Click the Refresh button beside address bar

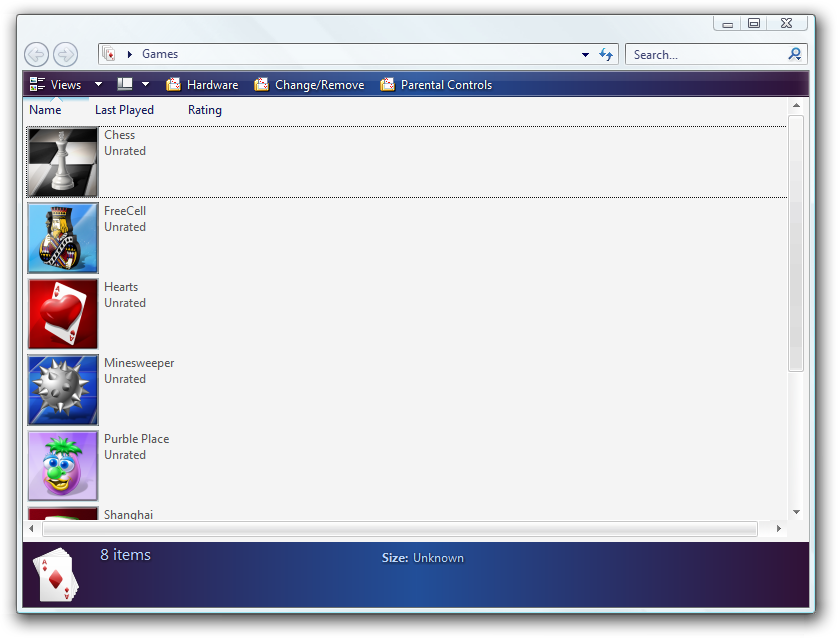606,55
